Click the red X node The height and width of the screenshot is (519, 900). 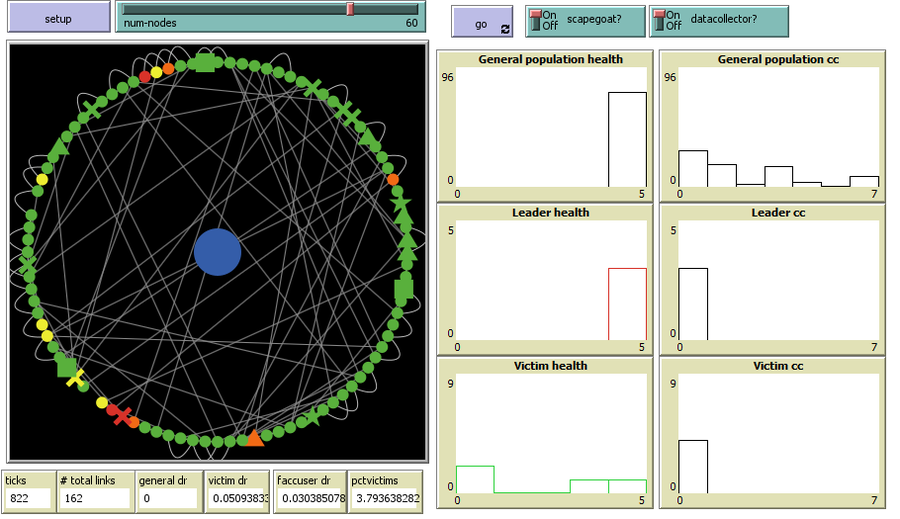(122, 414)
